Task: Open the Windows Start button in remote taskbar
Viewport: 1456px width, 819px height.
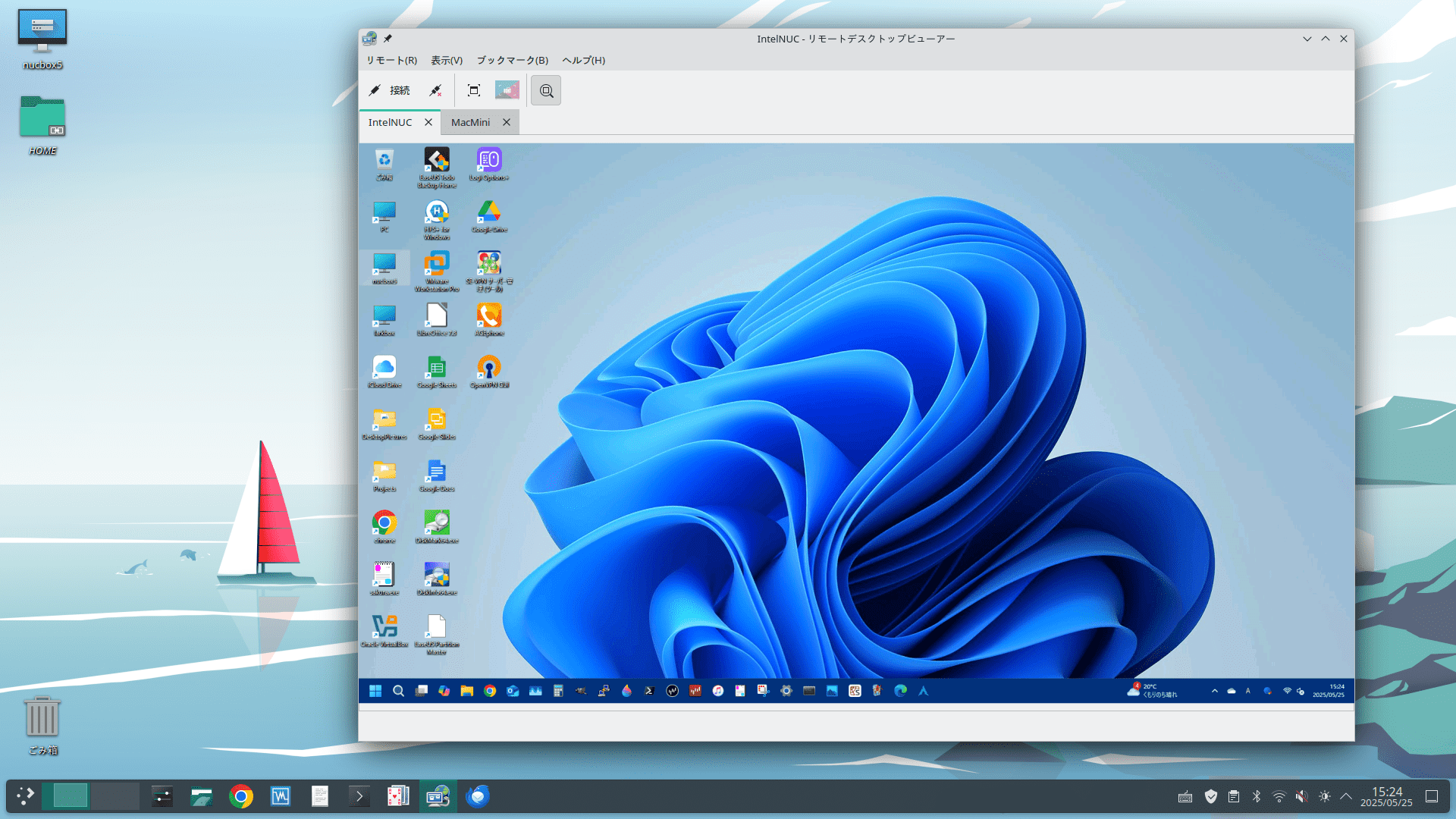Action: (x=375, y=691)
